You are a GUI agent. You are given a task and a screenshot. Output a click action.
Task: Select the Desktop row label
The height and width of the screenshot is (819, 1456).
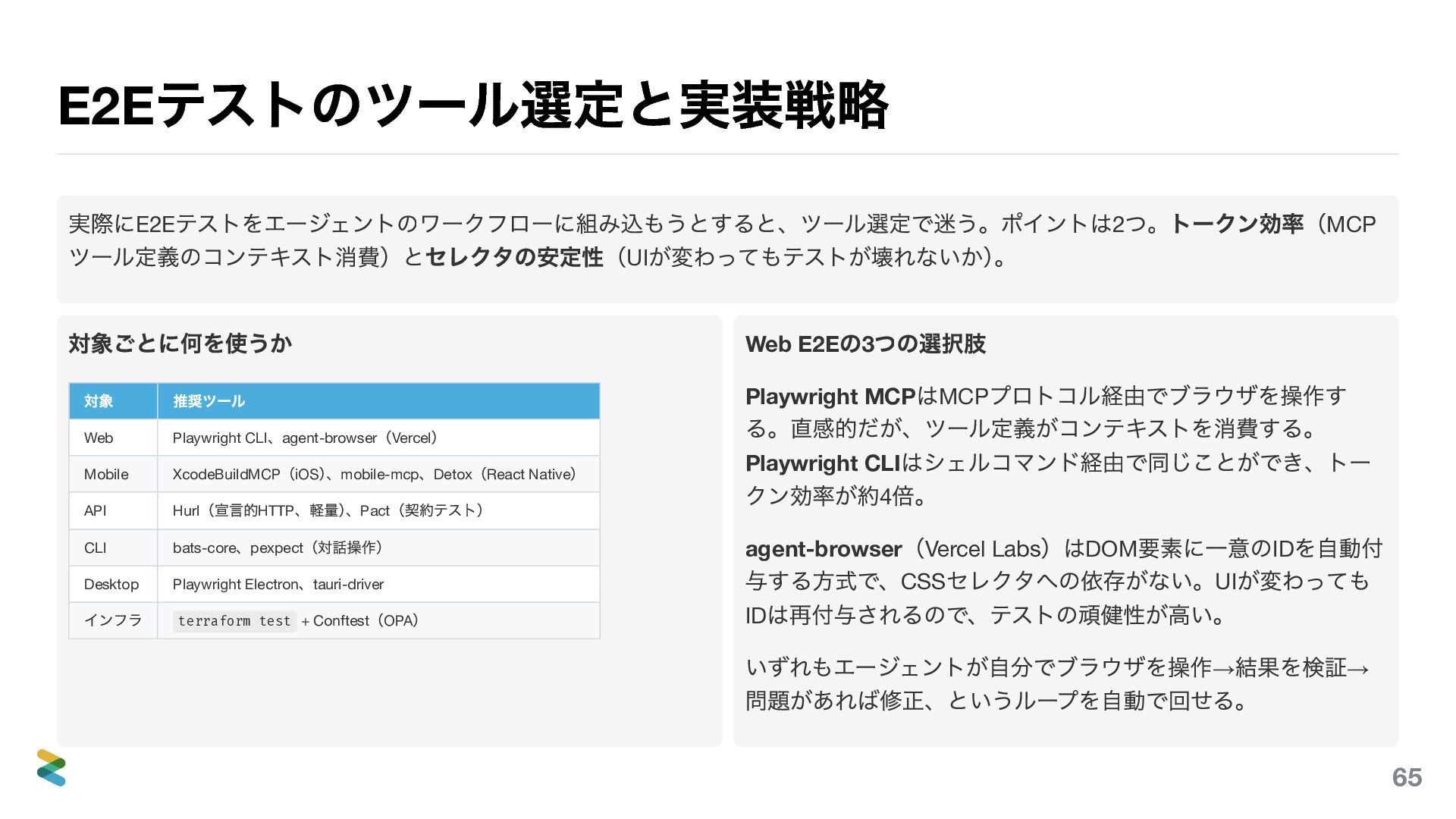coord(111,584)
